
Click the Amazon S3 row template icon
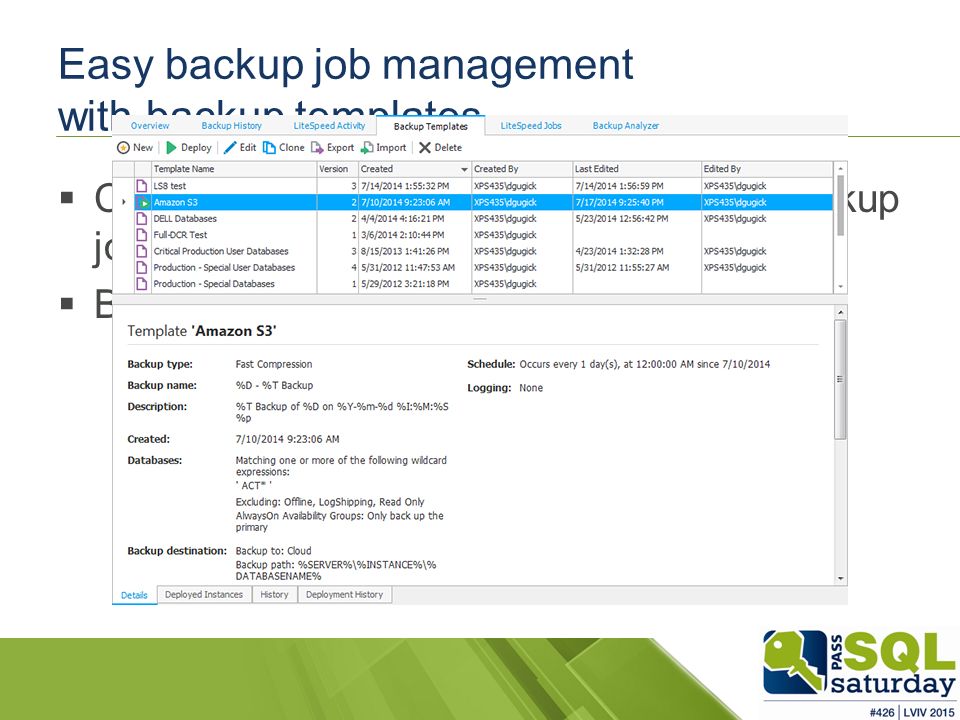[x=142, y=202]
